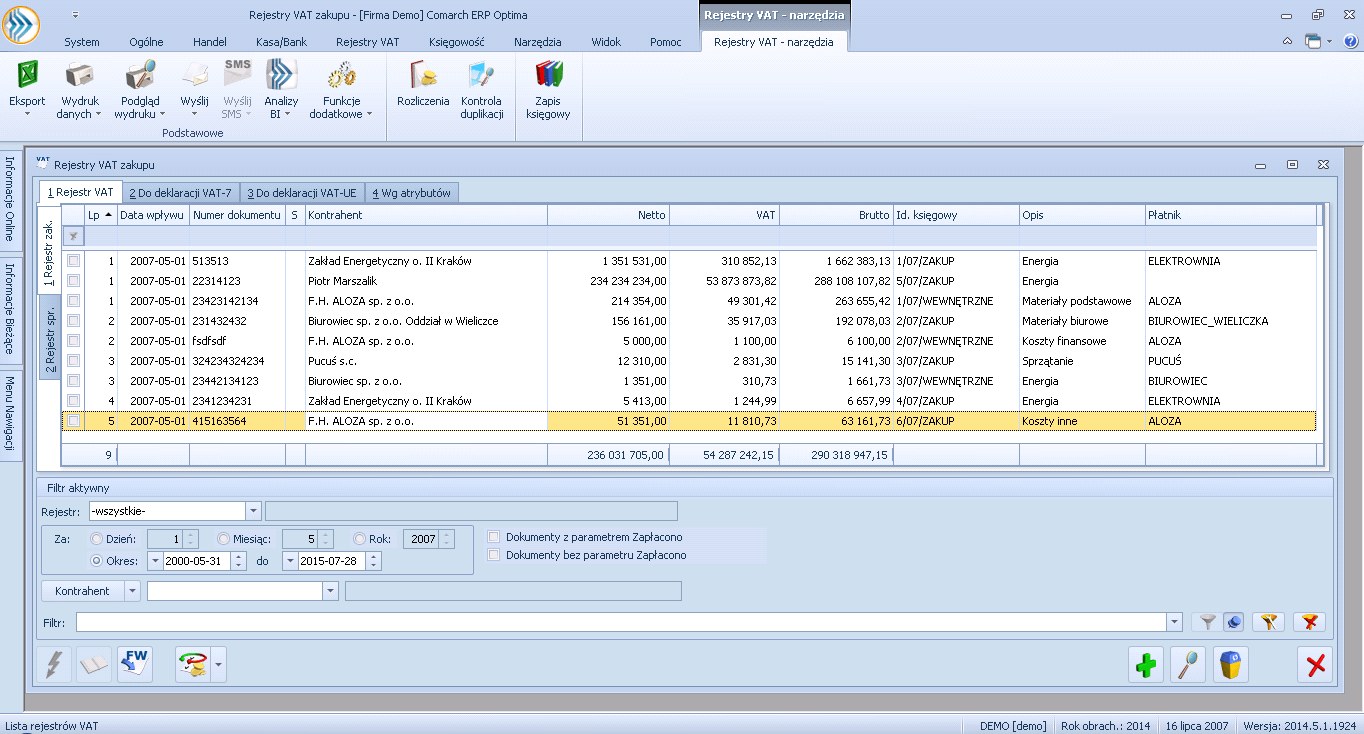Click the green plus add-record button
The height and width of the screenshot is (734, 1364).
click(x=1146, y=664)
